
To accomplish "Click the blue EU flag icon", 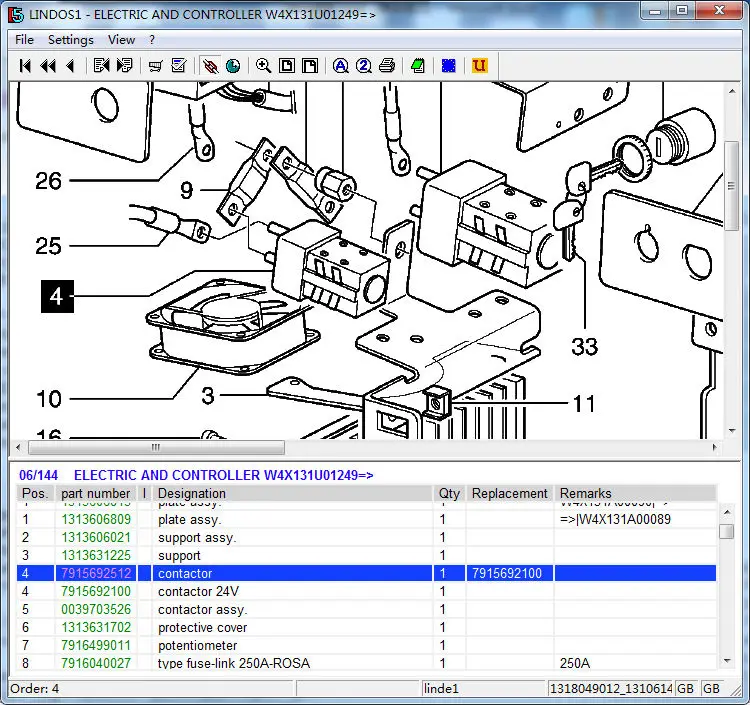I will (x=449, y=66).
